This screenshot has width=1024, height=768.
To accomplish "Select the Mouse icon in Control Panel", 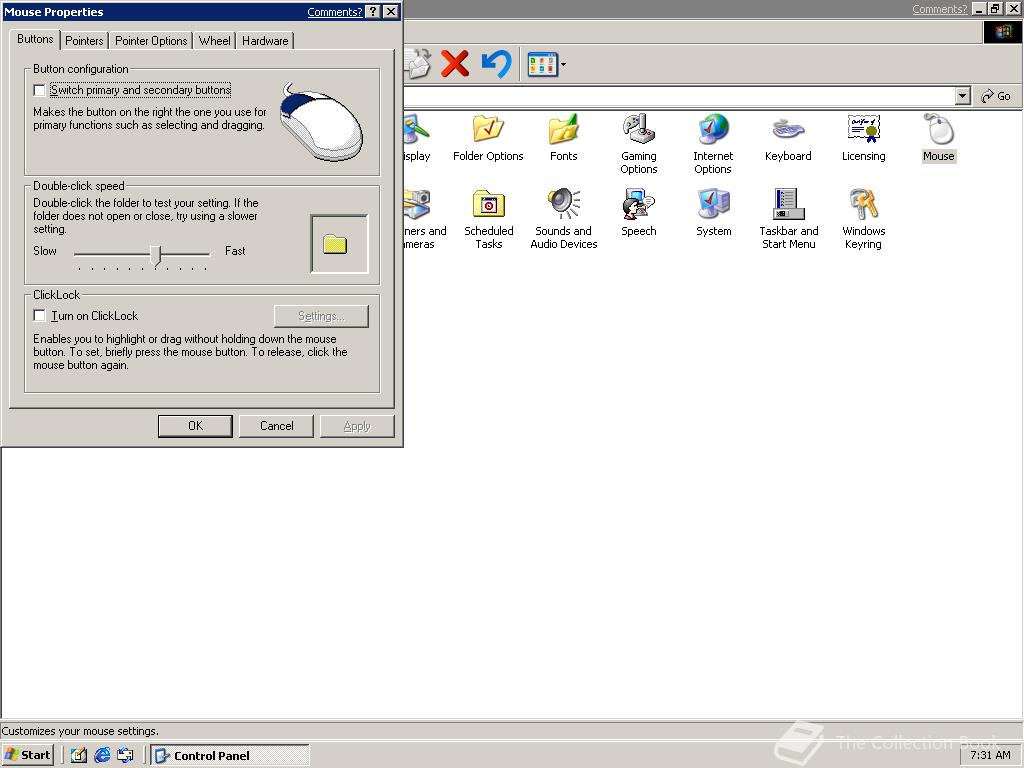I will pos(938,138).
